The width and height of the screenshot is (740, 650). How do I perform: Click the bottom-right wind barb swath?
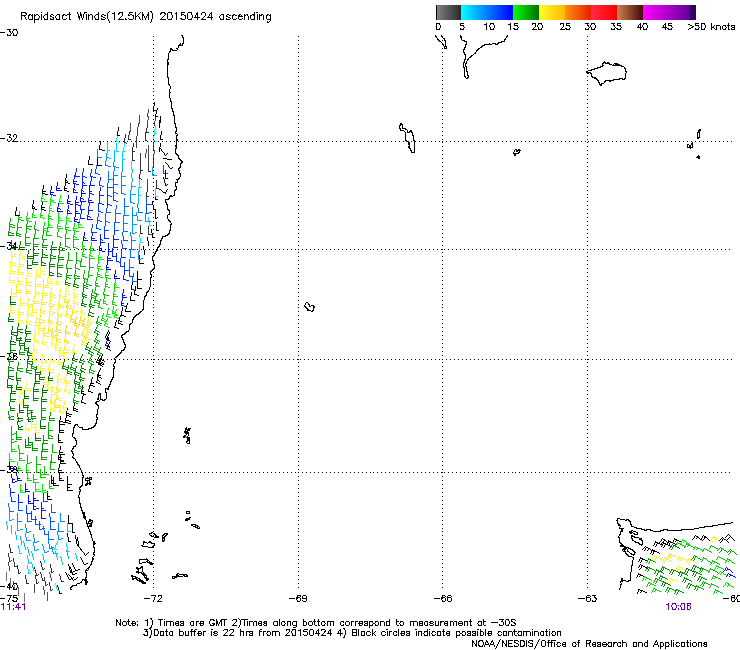coord(685,564)
